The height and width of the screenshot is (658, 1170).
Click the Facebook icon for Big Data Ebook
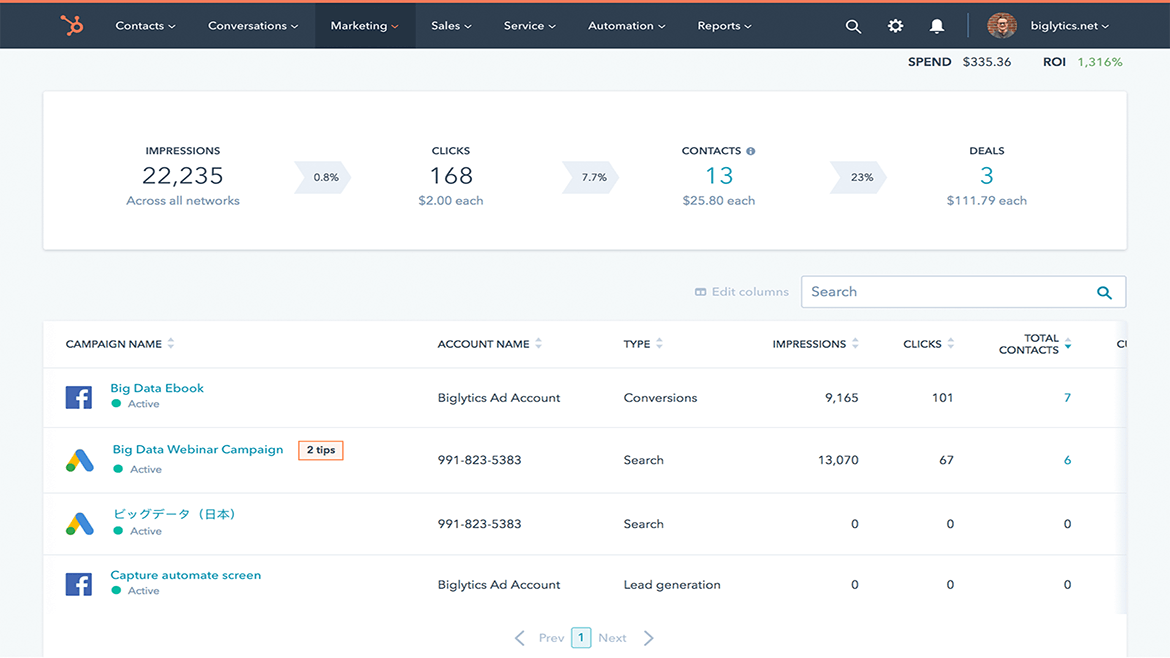click(x=79, y=397)
